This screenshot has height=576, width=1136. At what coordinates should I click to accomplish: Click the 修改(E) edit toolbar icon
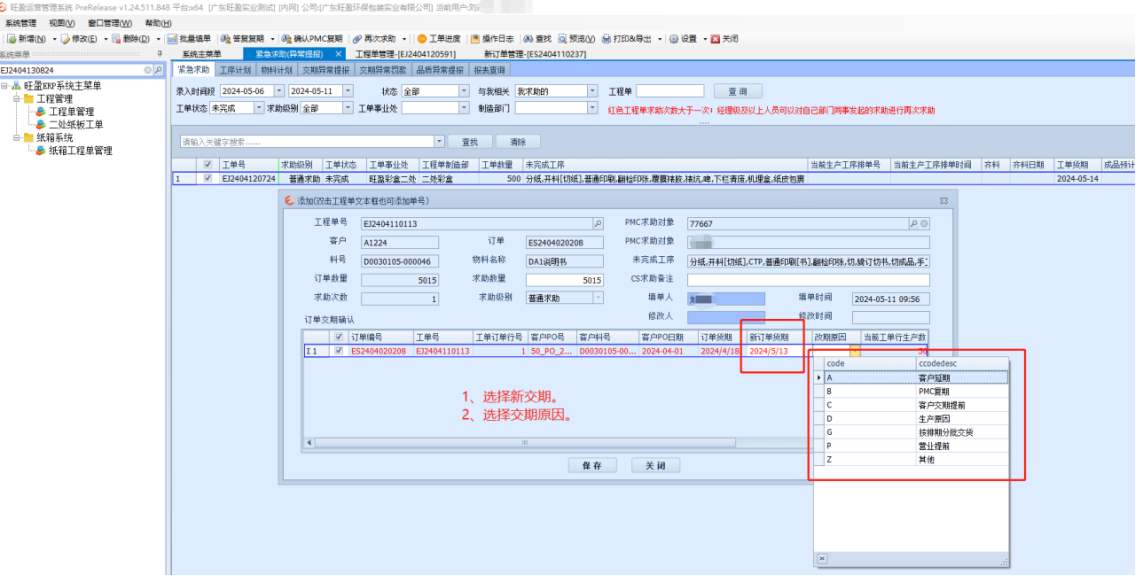coord(65,38)
